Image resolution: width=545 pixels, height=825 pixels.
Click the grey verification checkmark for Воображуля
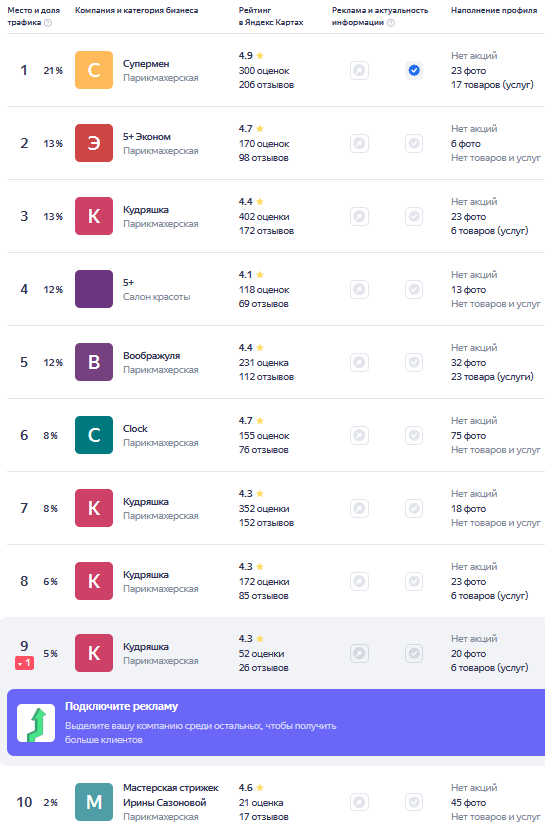[x=414, y=362]
